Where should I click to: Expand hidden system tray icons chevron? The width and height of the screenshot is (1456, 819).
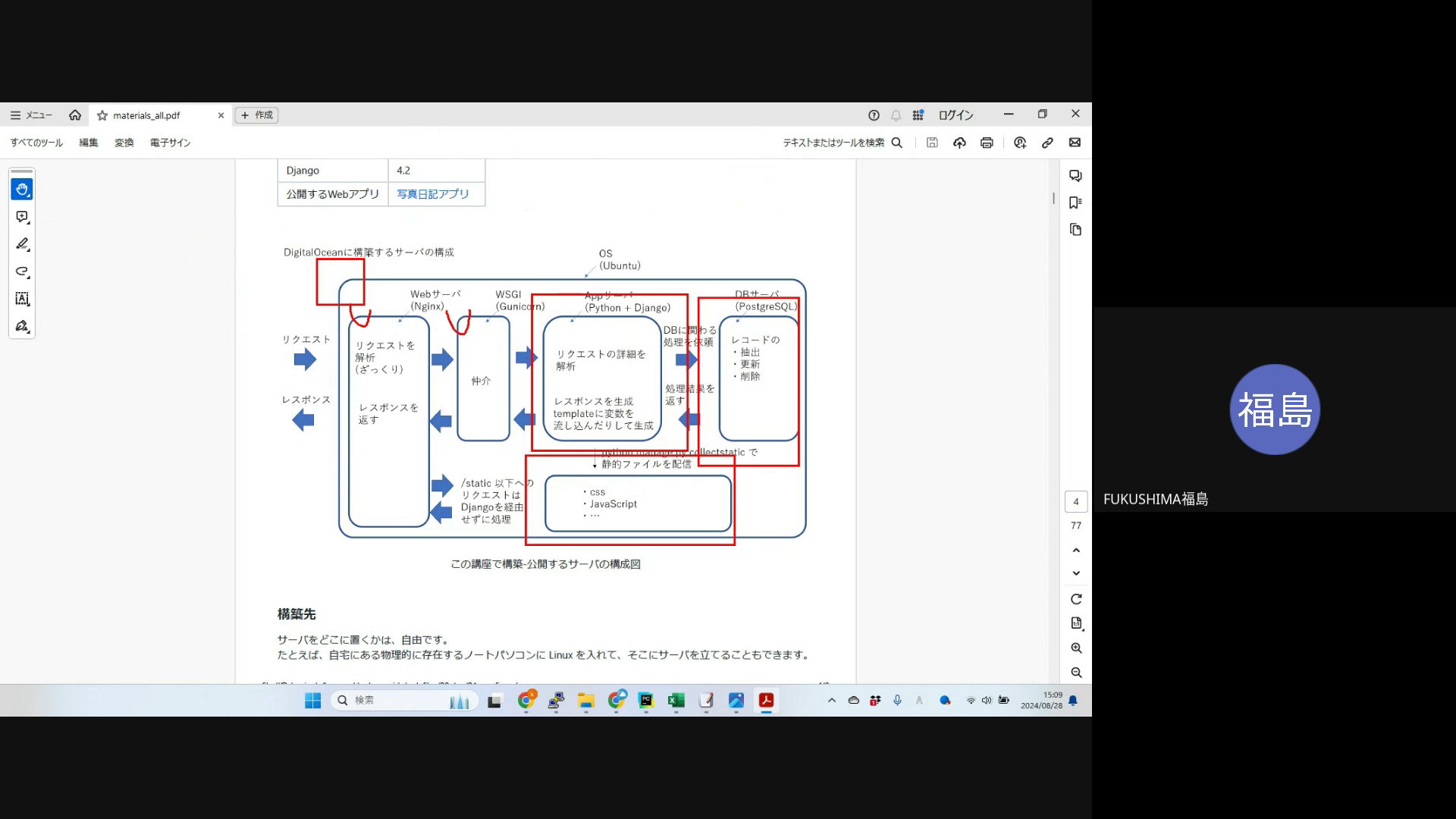coord(832,700)
